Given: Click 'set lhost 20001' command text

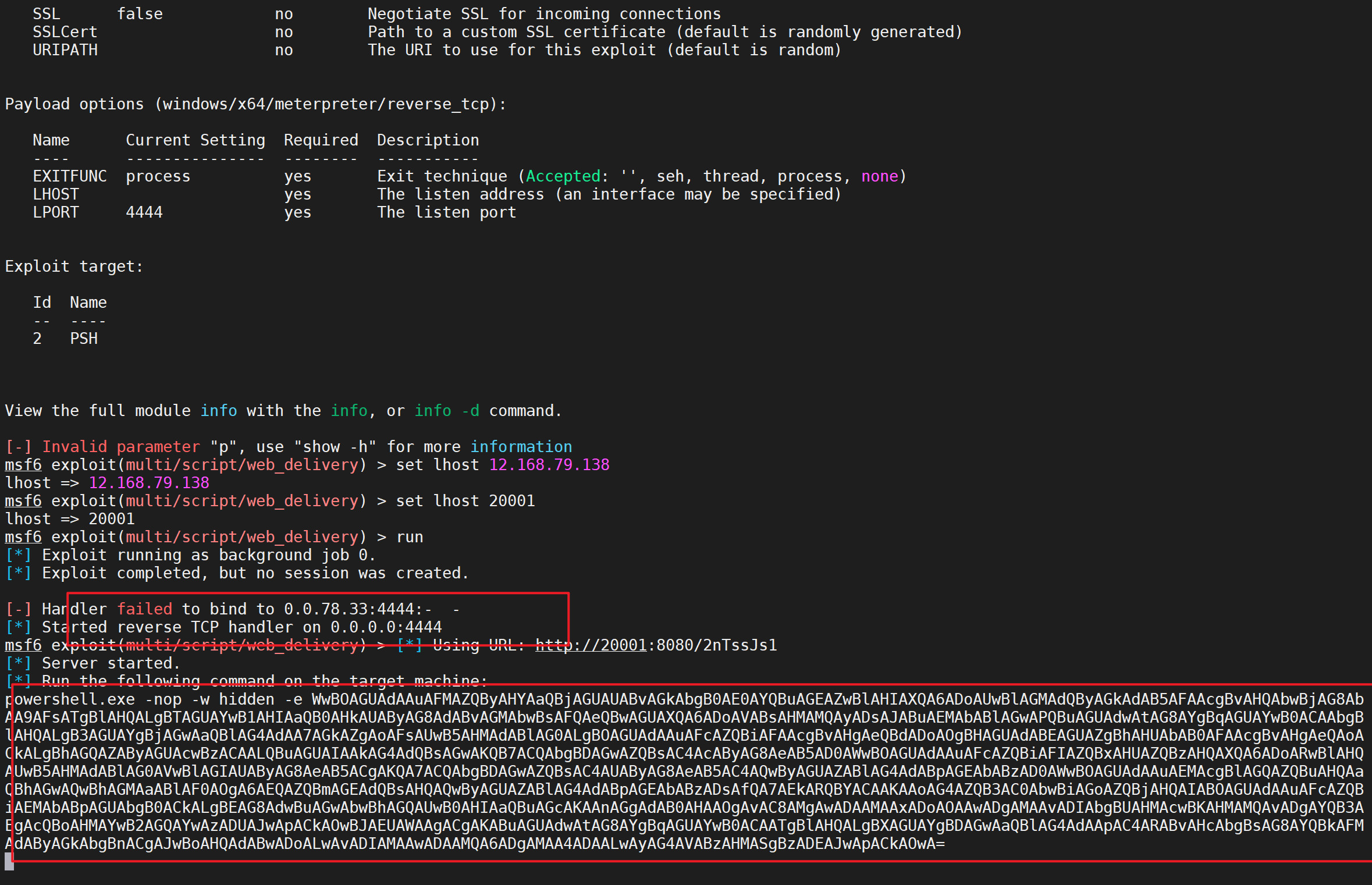Looking at the screenshot, I should pyautogui.click(x=465, y=501).
